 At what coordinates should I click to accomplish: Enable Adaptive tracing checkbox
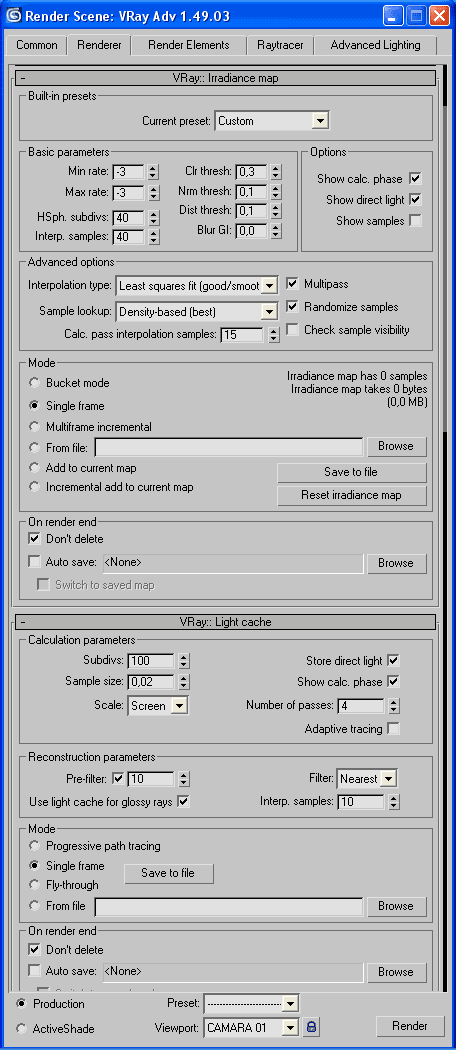[x=394, y=729]
